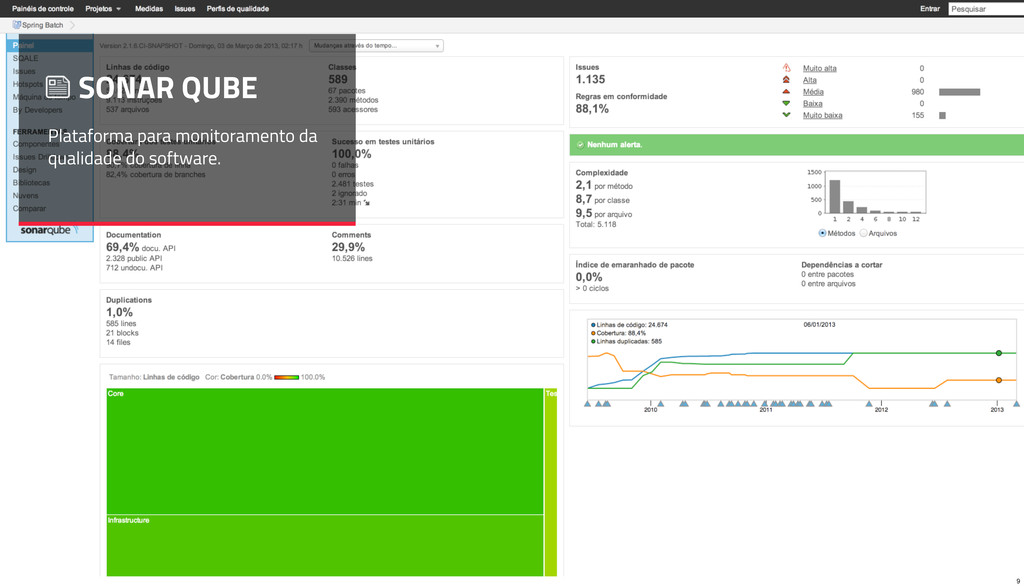The width and height of the screenshot is (1024, 587).
Task: Click the event marker right after 2010 tick
Action: [x=660, y=404]
